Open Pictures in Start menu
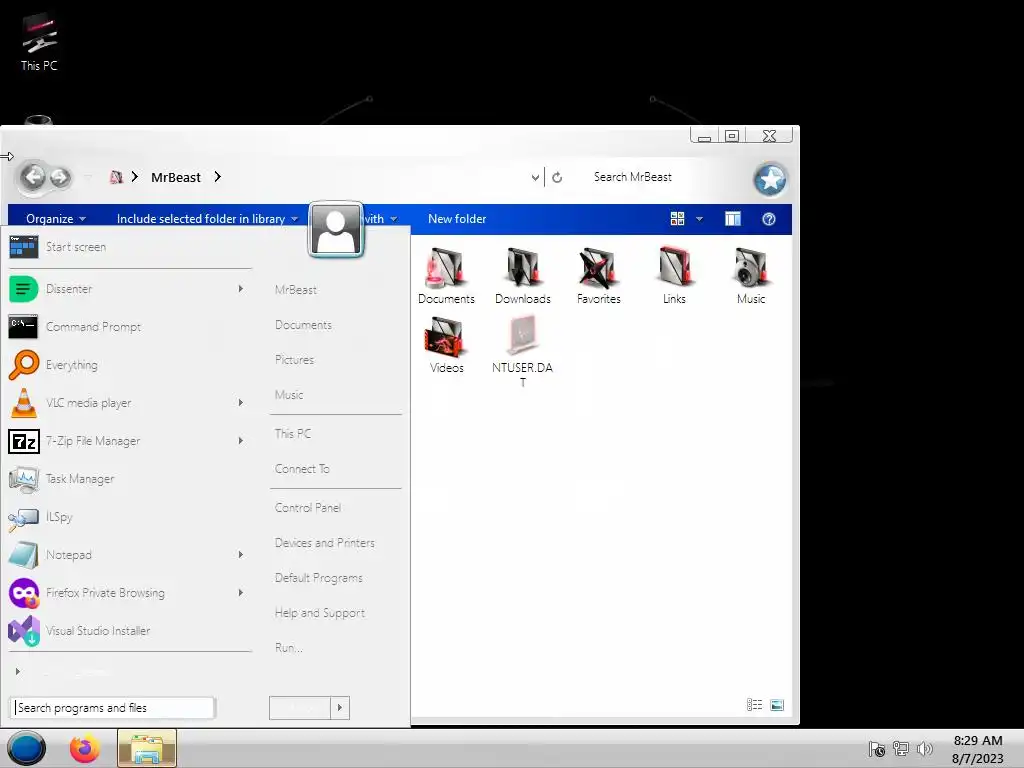This screenshot has width=1024, height=768. [295, 360]
